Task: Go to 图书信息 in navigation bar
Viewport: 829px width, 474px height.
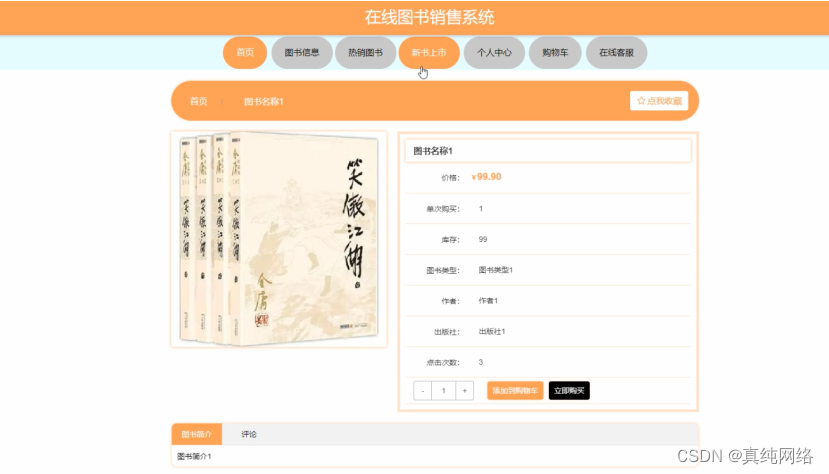Action: click(302, 52)
